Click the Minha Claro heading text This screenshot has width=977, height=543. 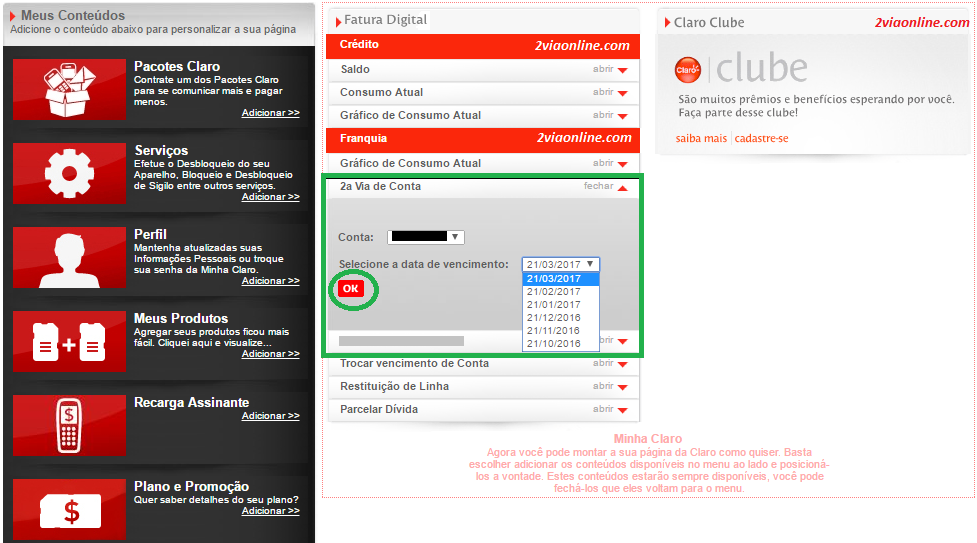pyautogui.click(x=648, y=439)
